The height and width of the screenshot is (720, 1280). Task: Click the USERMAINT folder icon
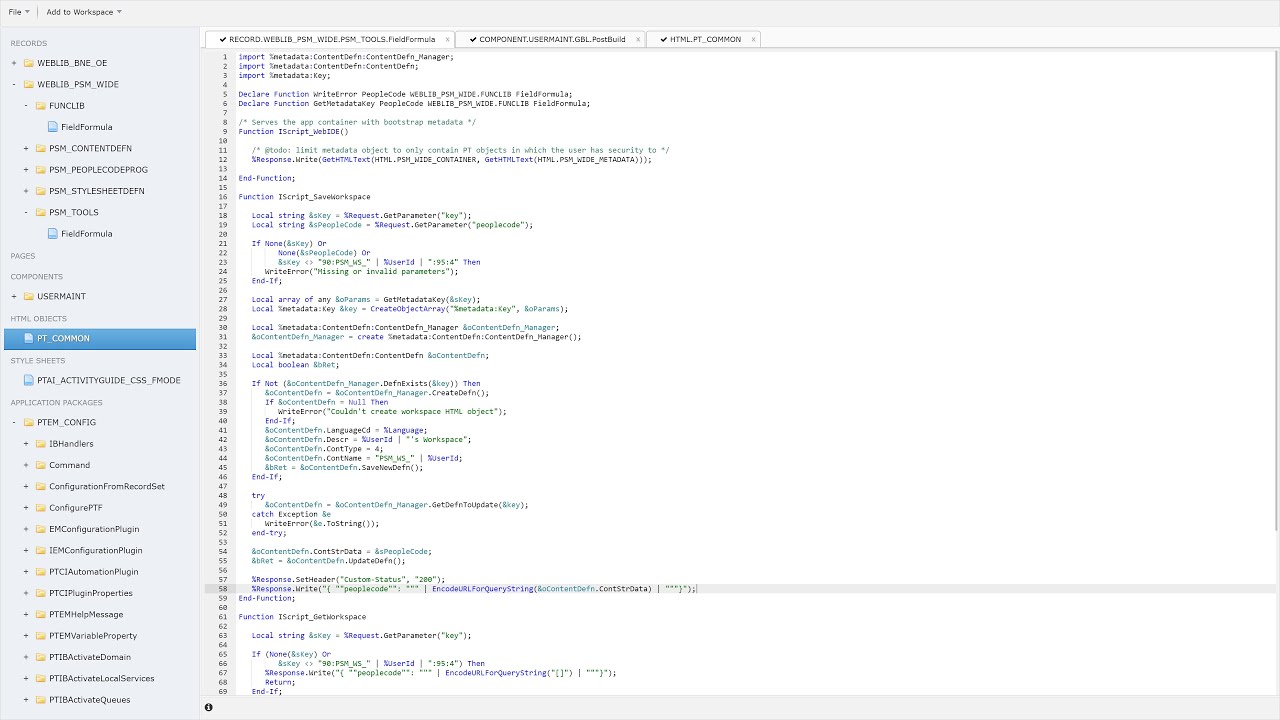point(28,296)
